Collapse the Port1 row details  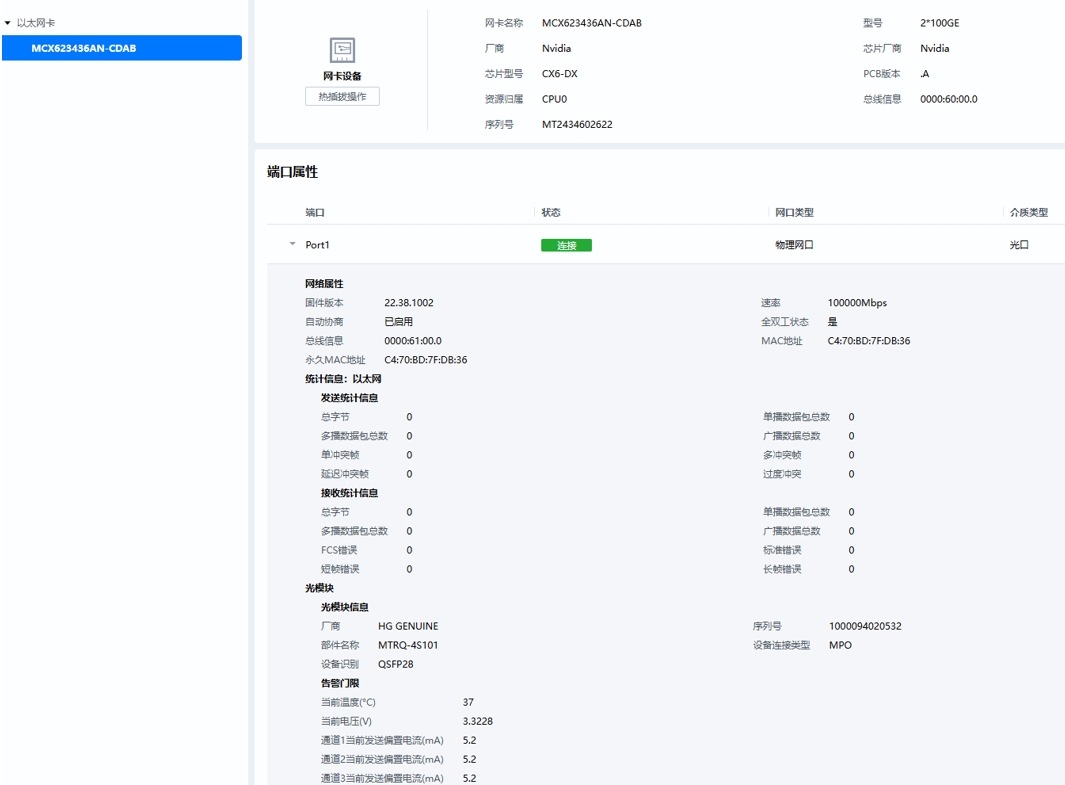point(292,244)
